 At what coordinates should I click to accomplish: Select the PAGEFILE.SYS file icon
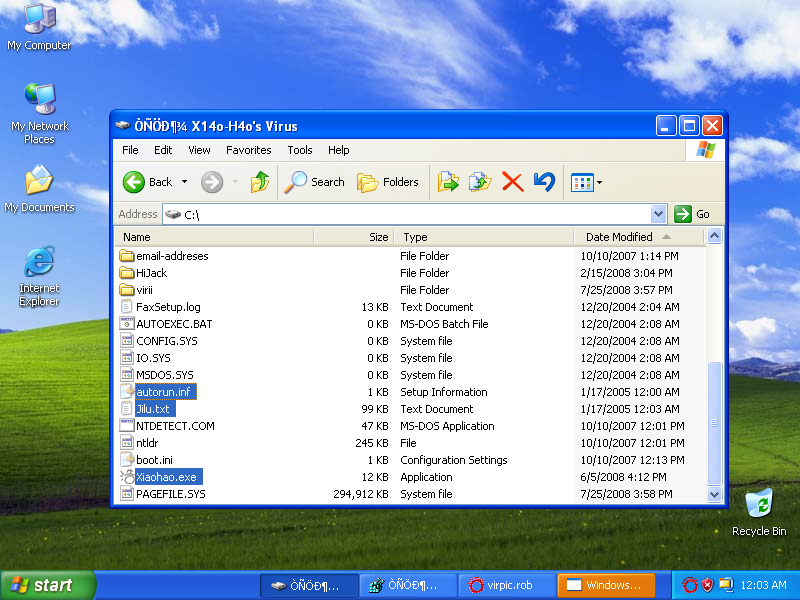coord(127,494)
